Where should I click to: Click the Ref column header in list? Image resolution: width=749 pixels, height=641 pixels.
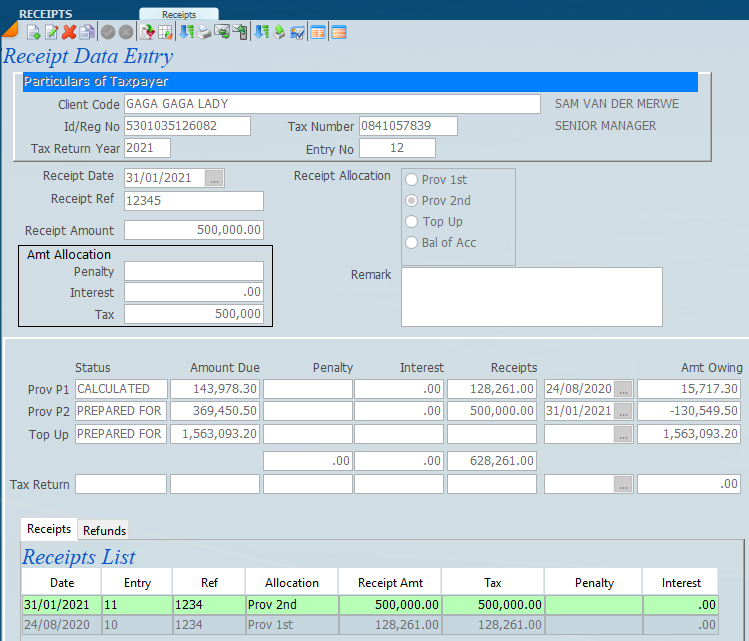[209, 582]
